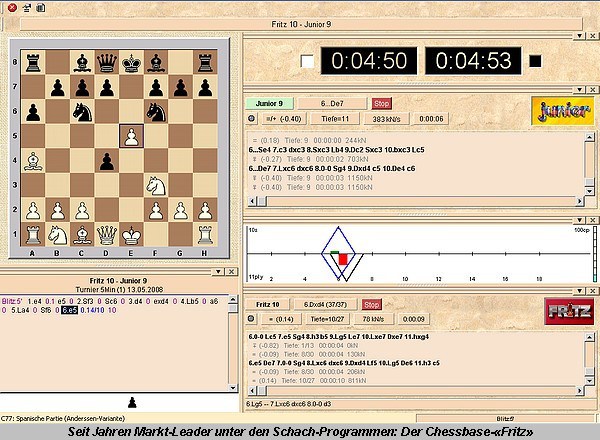Click the round lock icon in Fritz 10 panel
The image size is (600, 440).
[251, 318]
